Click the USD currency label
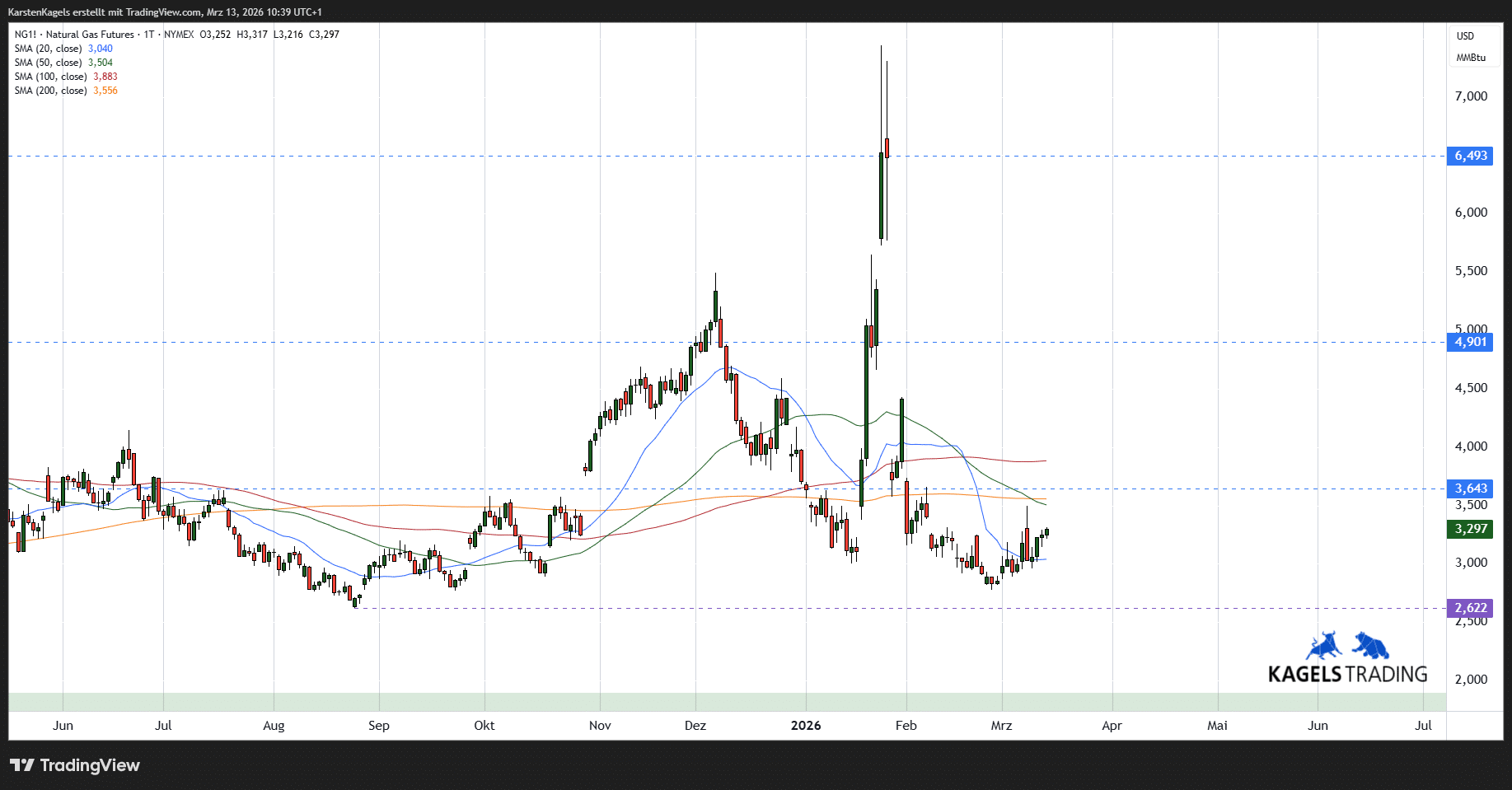1512x790 pixels. point(1465,36)
